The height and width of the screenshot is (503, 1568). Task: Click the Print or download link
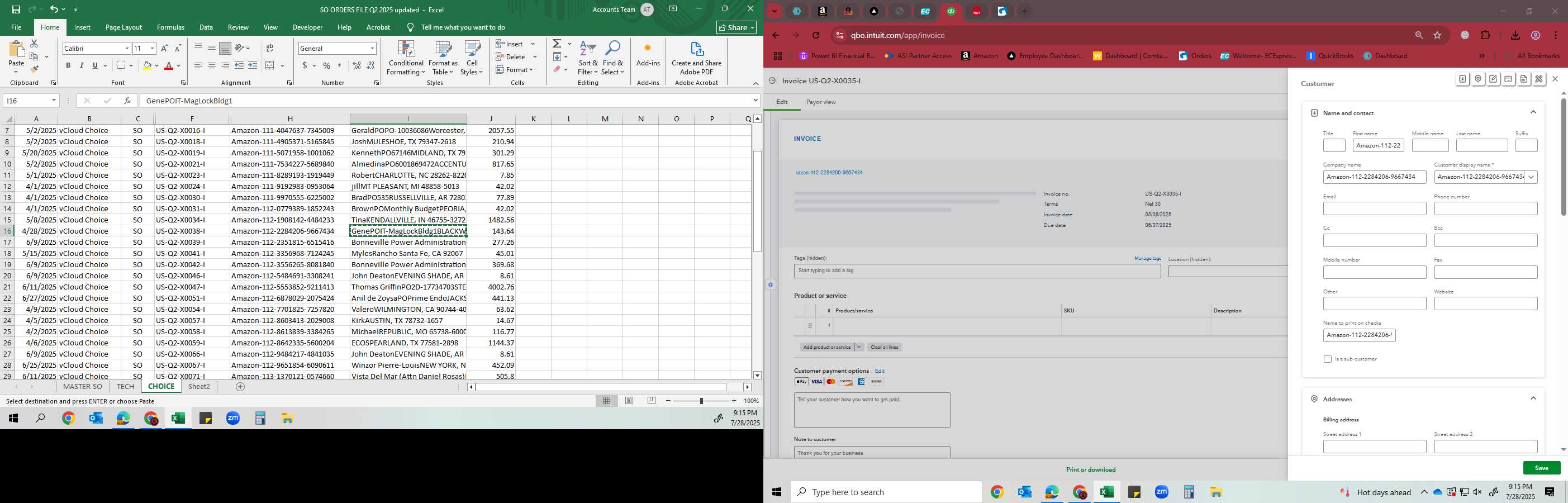(x=1091, y=469)
